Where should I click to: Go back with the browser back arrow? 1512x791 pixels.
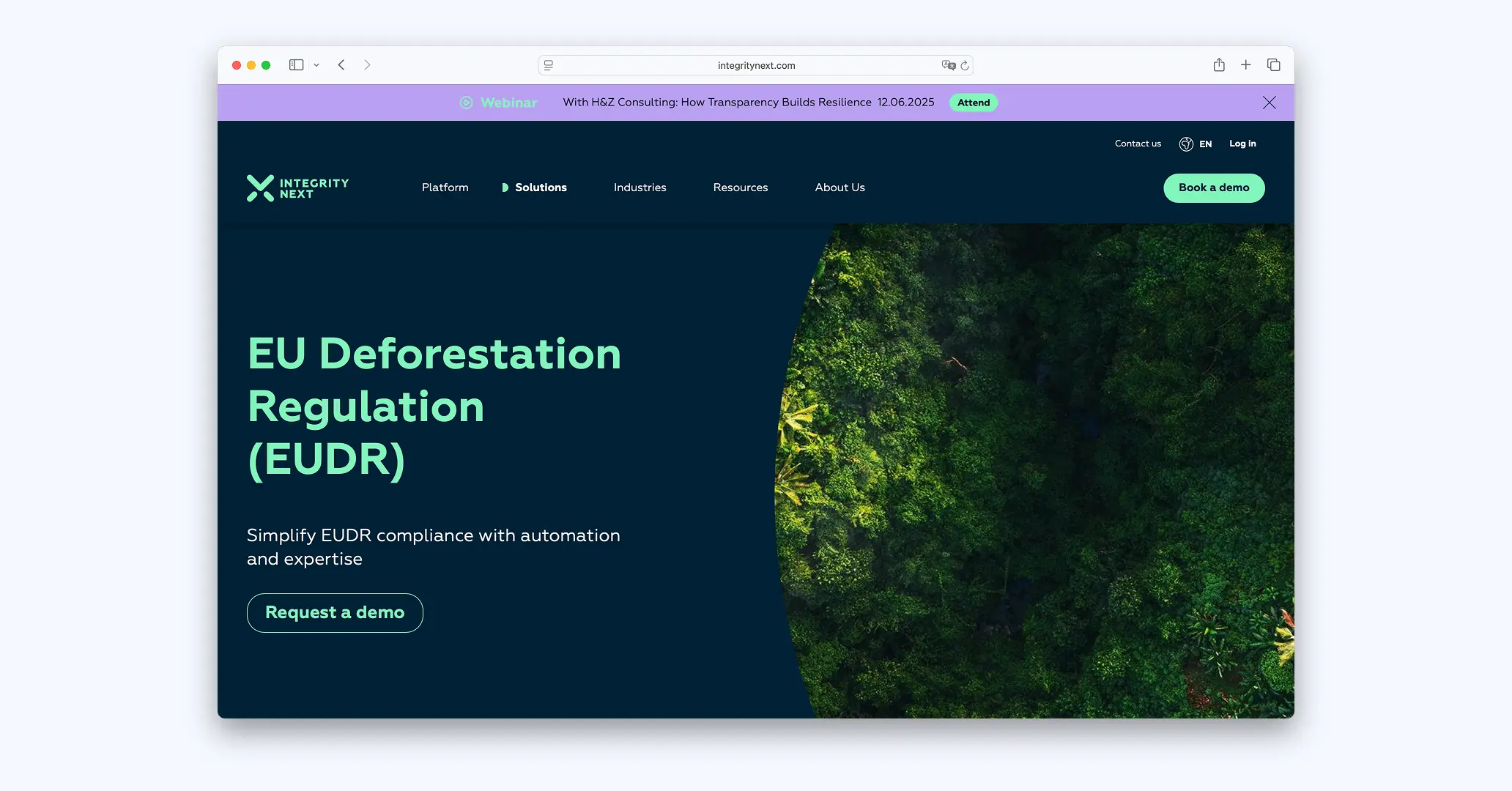coord(341,65)
